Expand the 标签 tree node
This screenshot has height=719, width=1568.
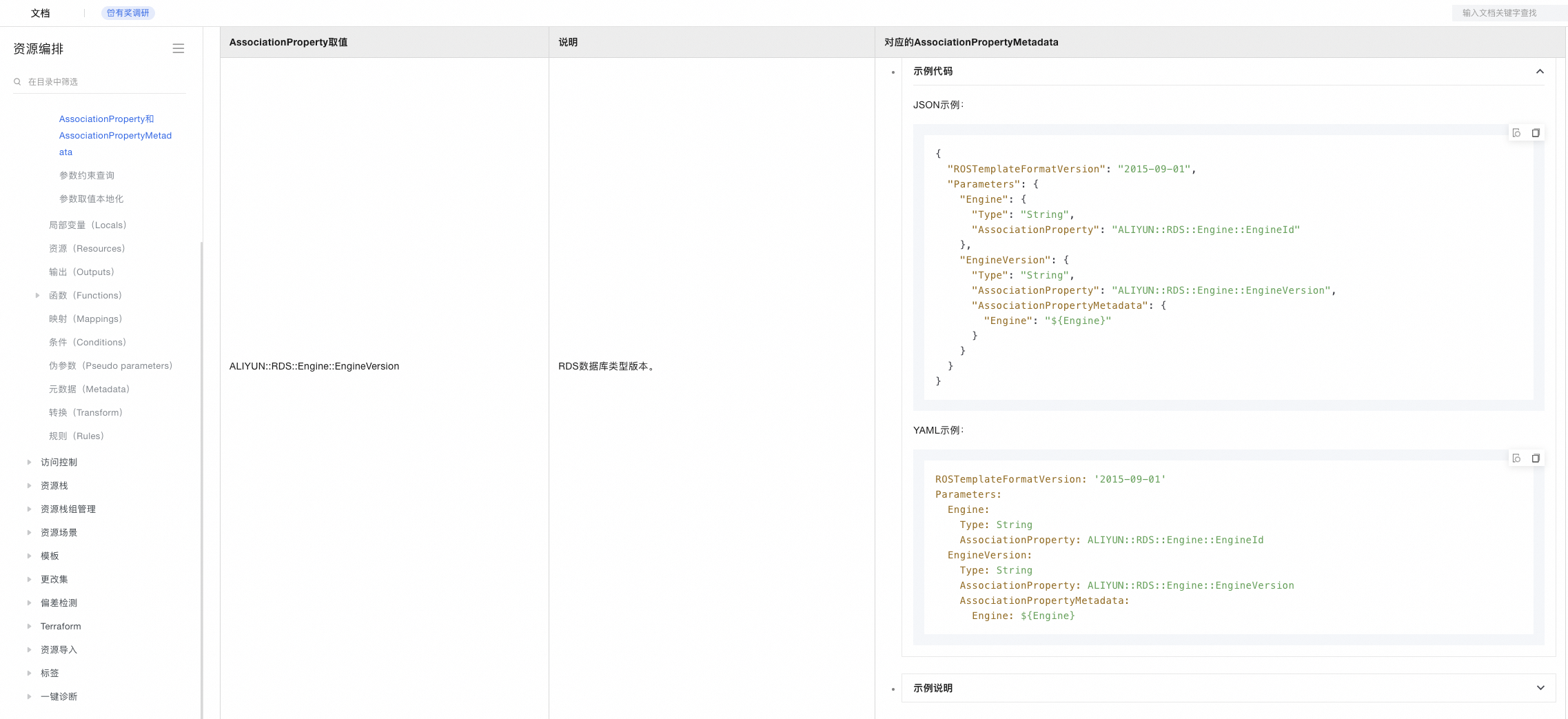click(x=29, y=673)
